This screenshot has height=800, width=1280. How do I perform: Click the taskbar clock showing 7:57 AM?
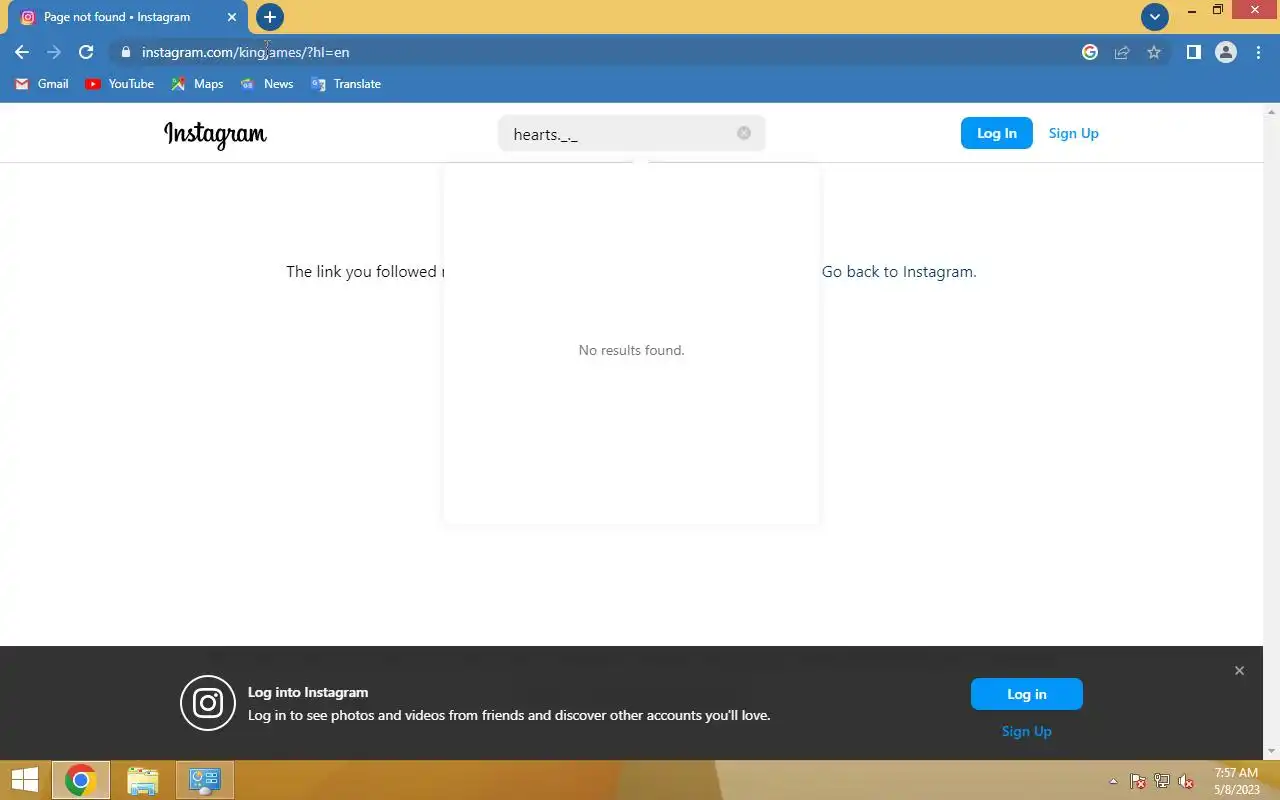1236,781
